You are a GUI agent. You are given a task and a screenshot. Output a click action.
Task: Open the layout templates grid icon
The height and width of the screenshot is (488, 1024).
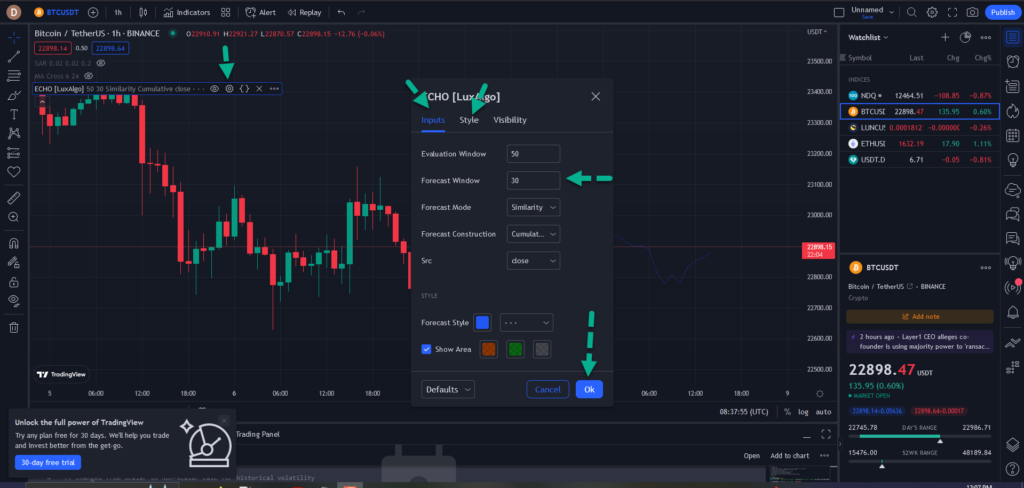(225, 12)
